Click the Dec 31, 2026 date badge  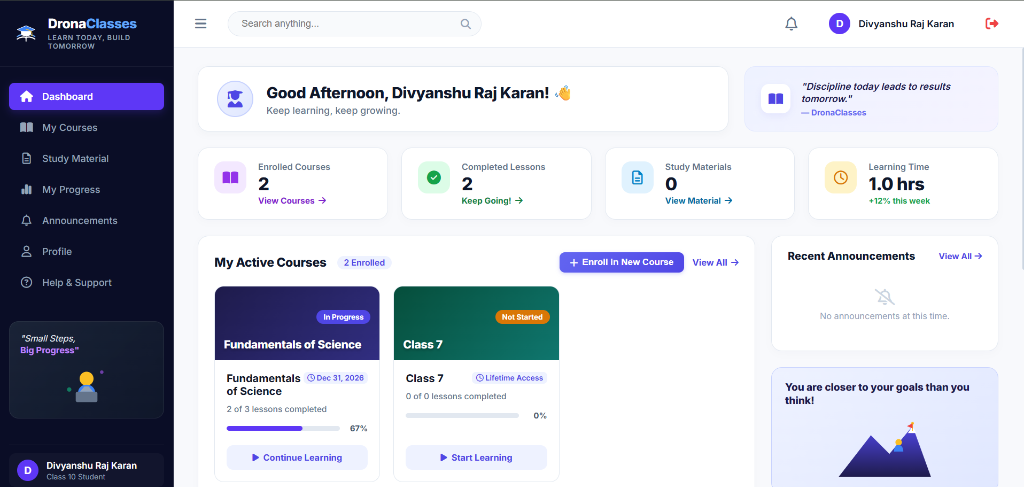coord(336,378)
